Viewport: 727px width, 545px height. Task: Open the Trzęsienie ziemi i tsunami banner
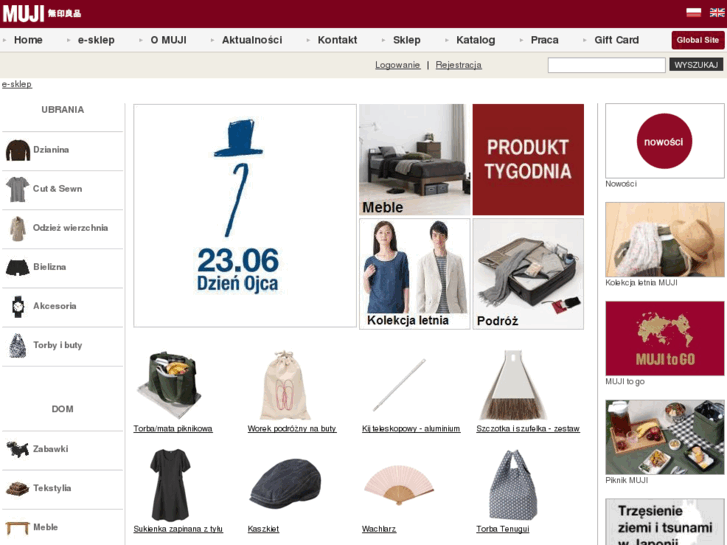[x=665, y=522]
